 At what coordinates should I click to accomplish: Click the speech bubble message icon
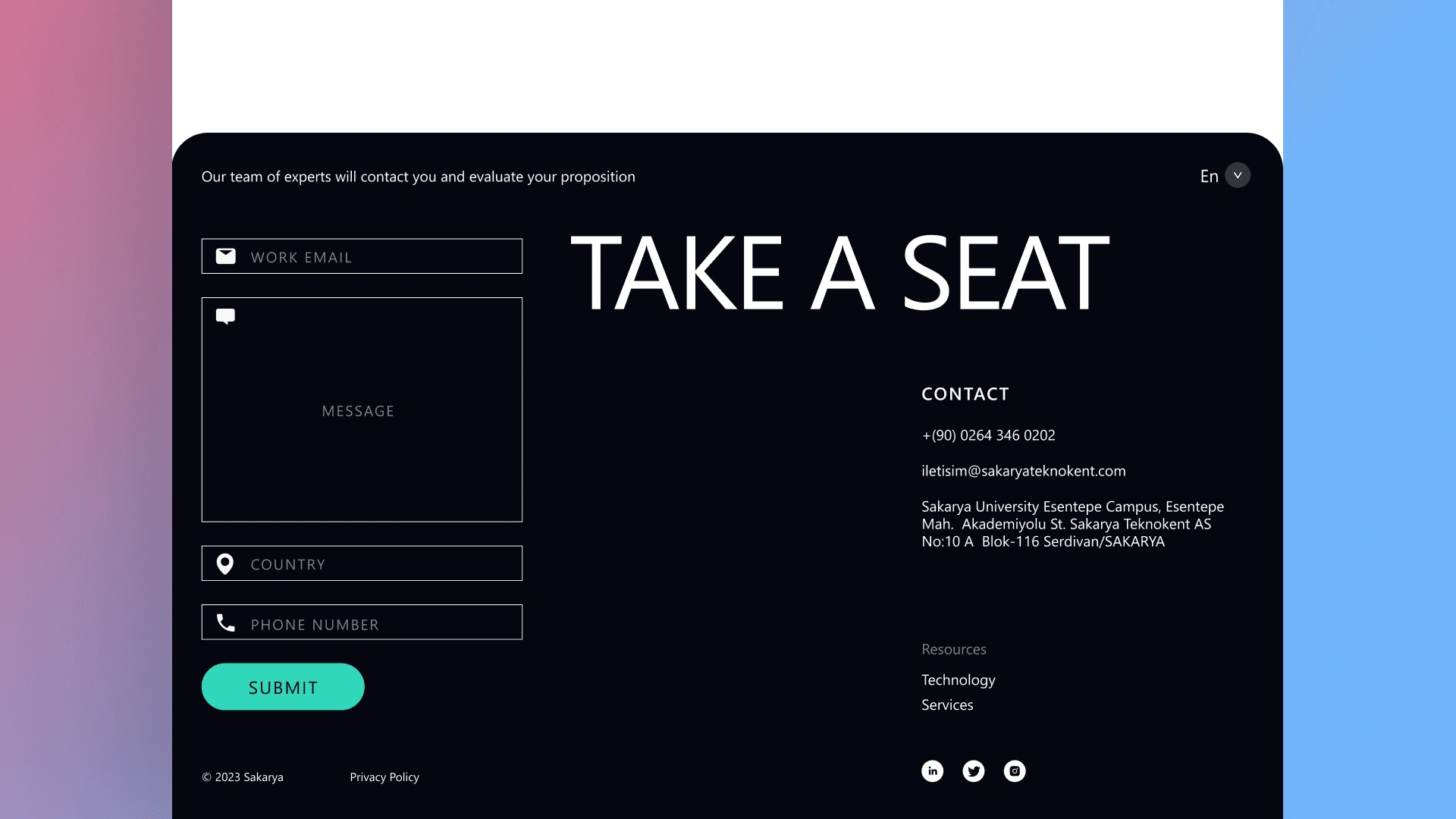coord(225,316)
